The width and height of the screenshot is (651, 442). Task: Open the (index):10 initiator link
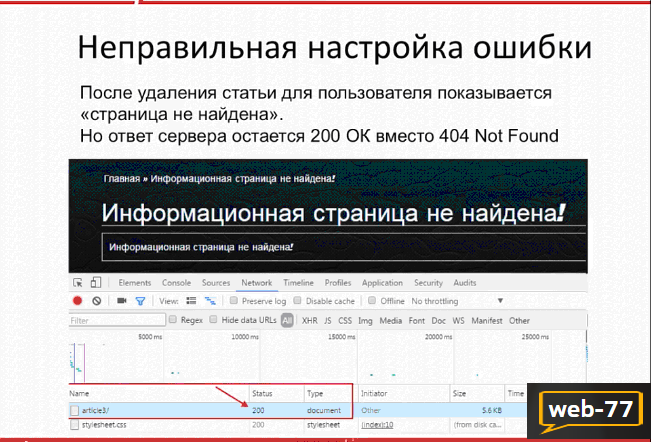[x=377, y=425]
